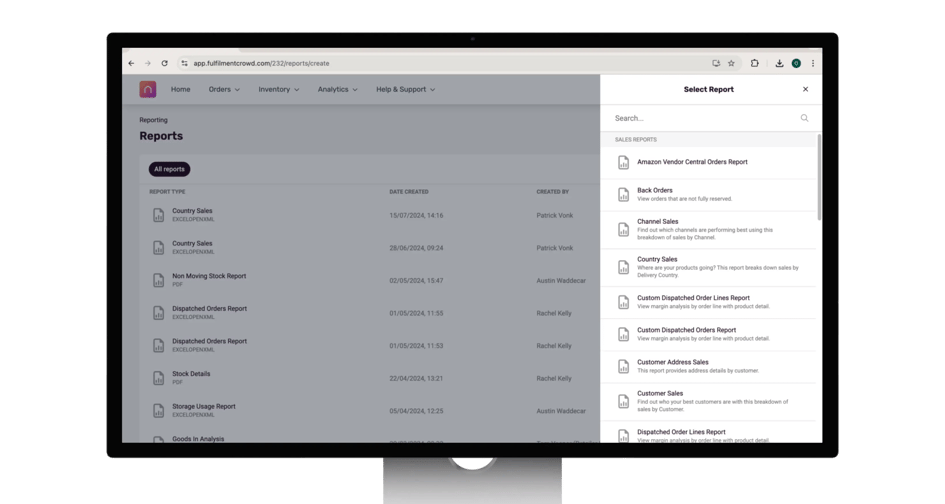The image size is (945, 504).
Task: Open Dispatched Orders Report dated 01/05/2024, 11:55
Action: 369,313
